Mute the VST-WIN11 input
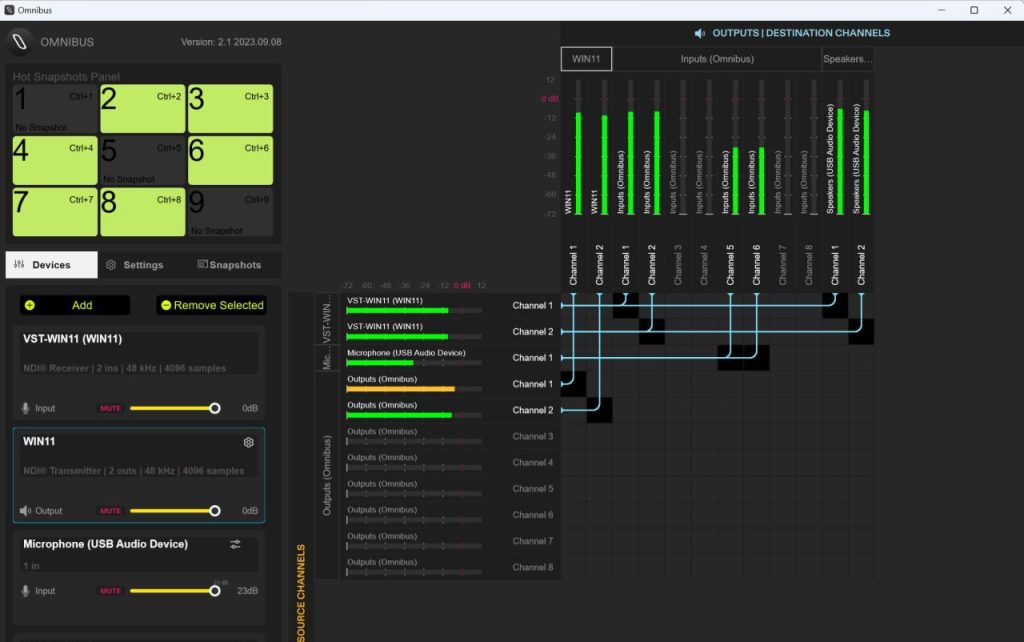 pos(109,408)
